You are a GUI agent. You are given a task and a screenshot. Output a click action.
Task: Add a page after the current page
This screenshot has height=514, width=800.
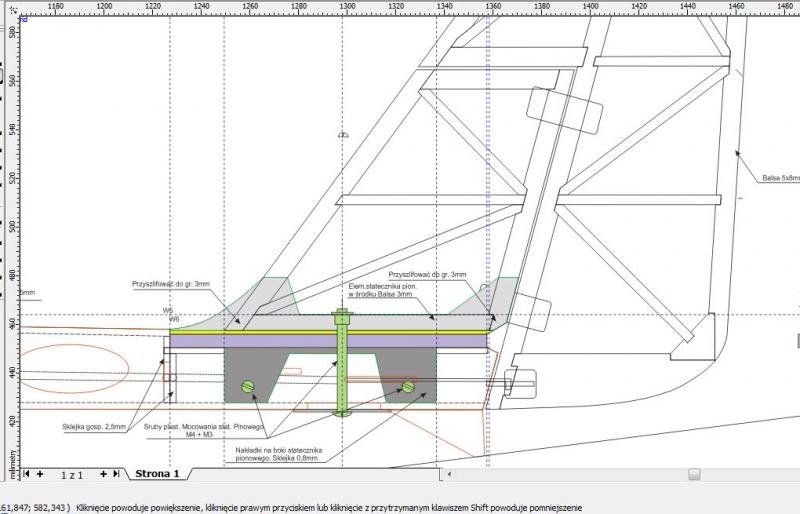(x=103, y=474)
